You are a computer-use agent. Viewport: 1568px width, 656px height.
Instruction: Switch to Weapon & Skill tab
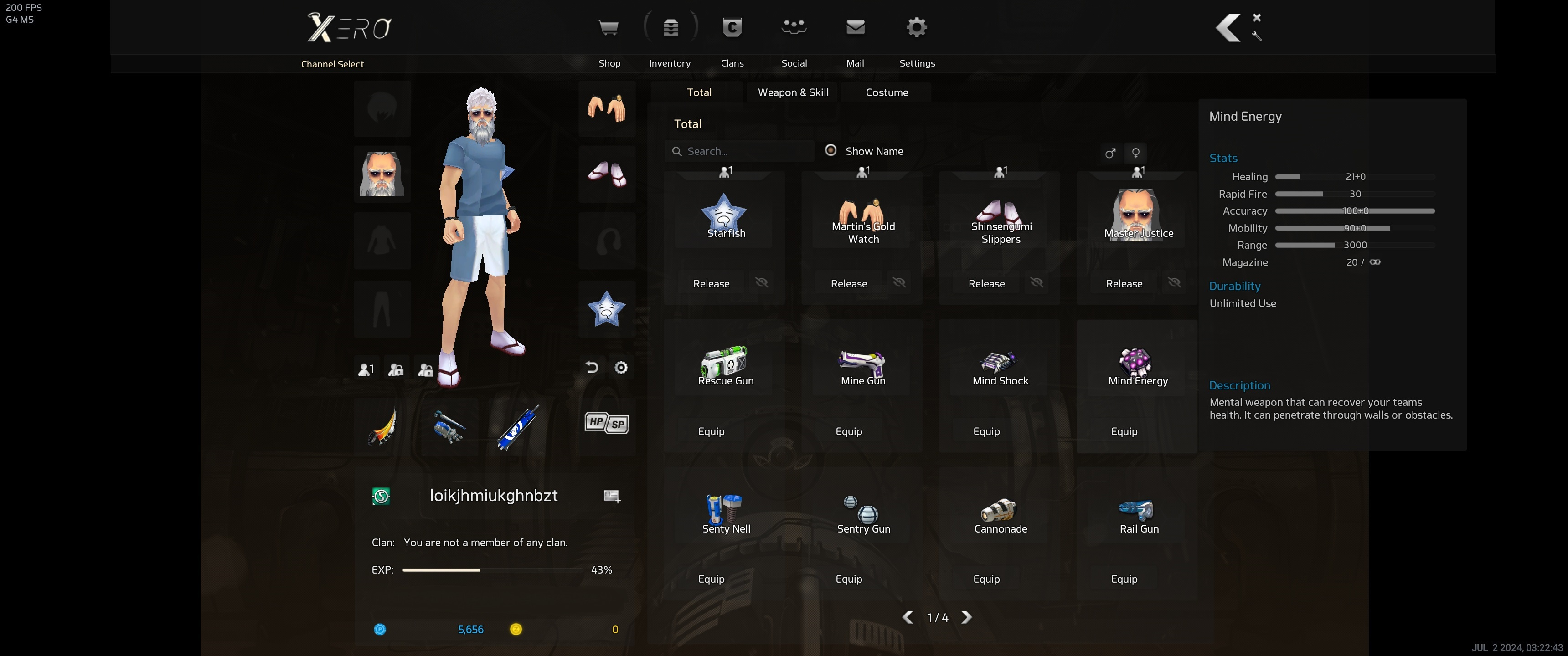click(793, 92)
